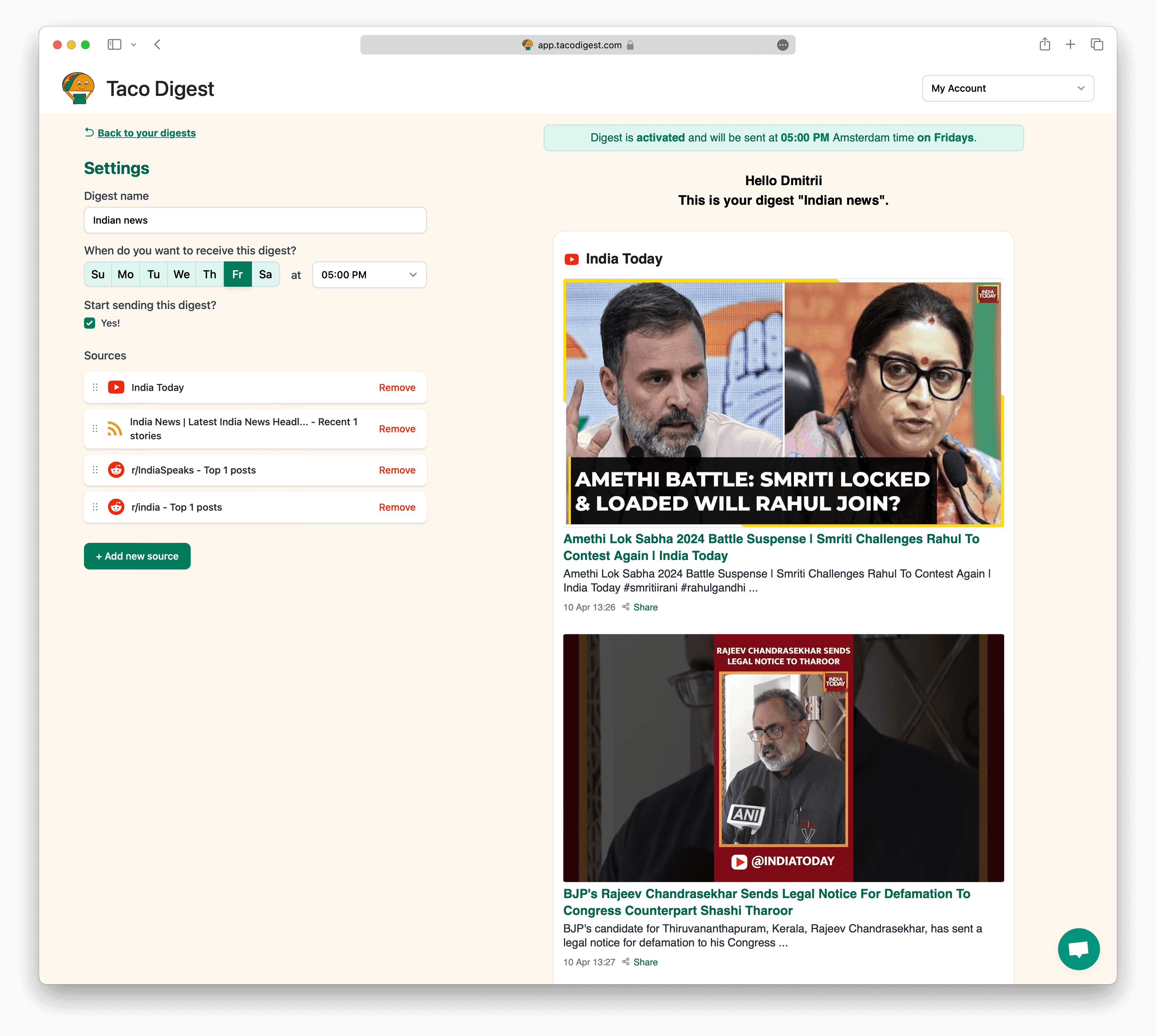
Task: Click the lock icon in the address bar
Action: click(630, 45)
